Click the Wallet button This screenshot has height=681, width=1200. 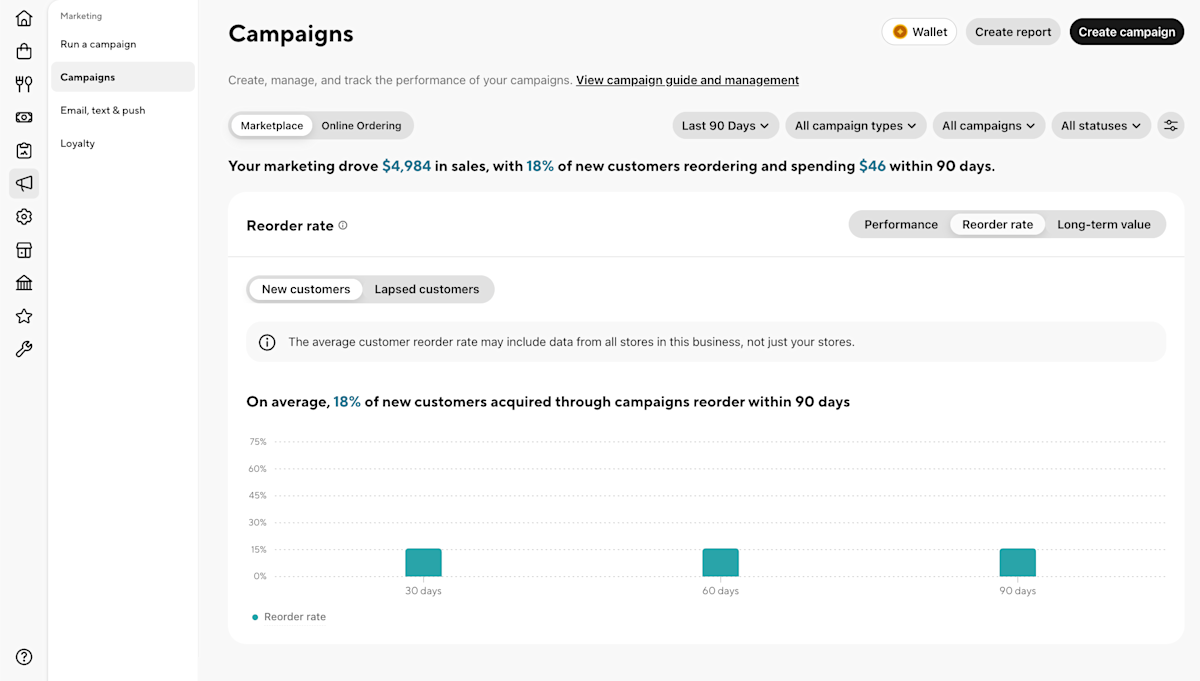click(919, 32)
